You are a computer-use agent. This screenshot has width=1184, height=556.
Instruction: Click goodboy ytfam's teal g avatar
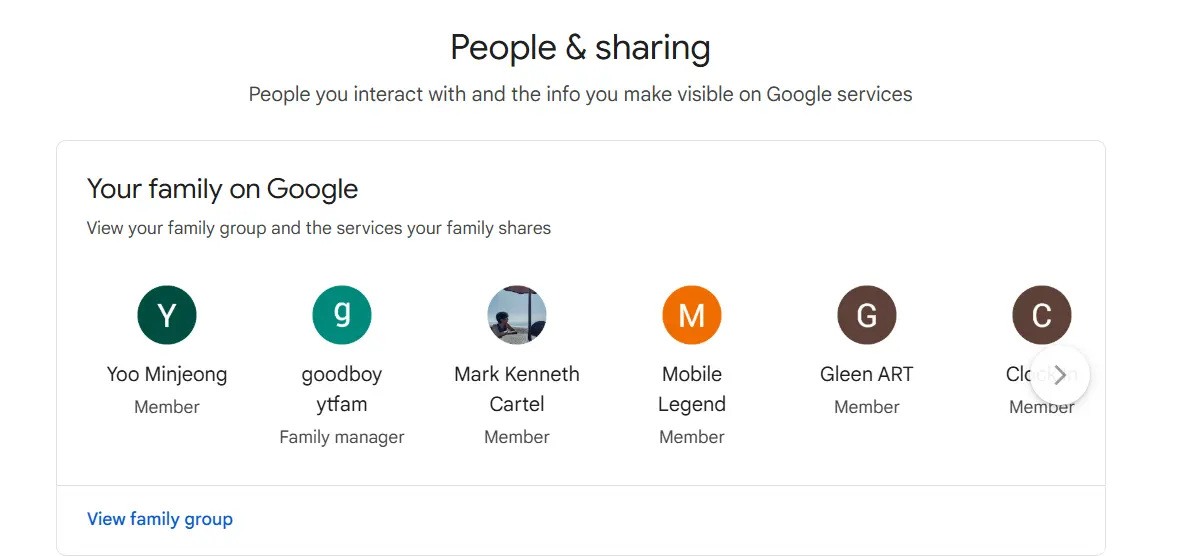[342, 315]
